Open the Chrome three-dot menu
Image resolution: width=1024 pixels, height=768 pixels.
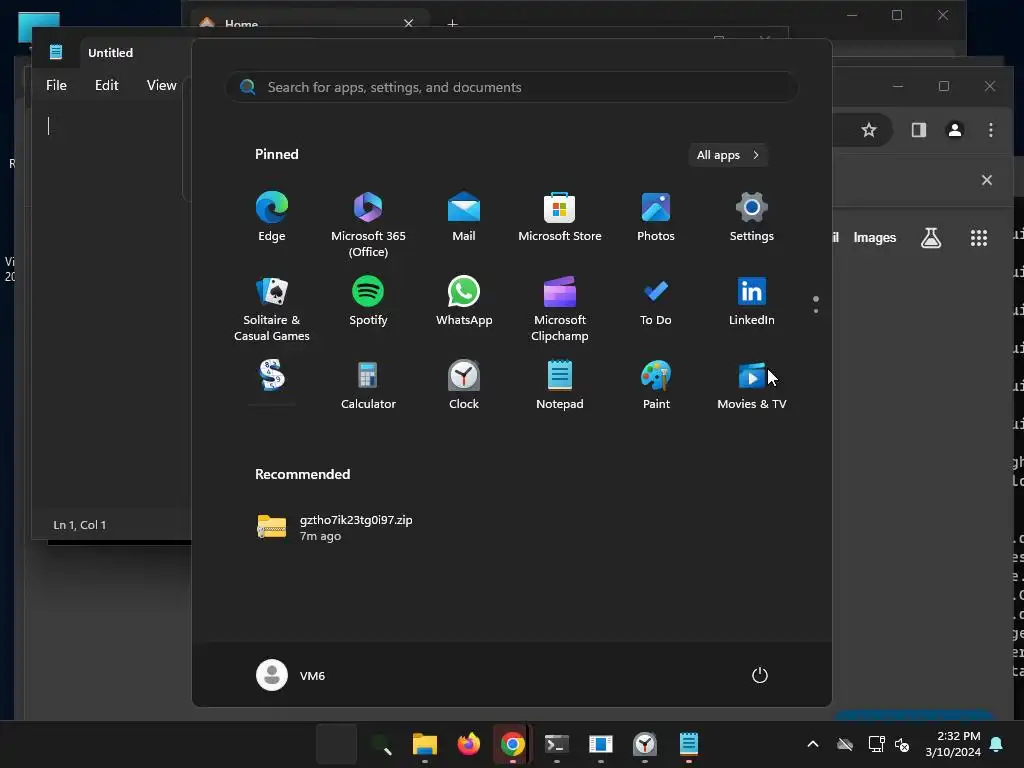991,130
